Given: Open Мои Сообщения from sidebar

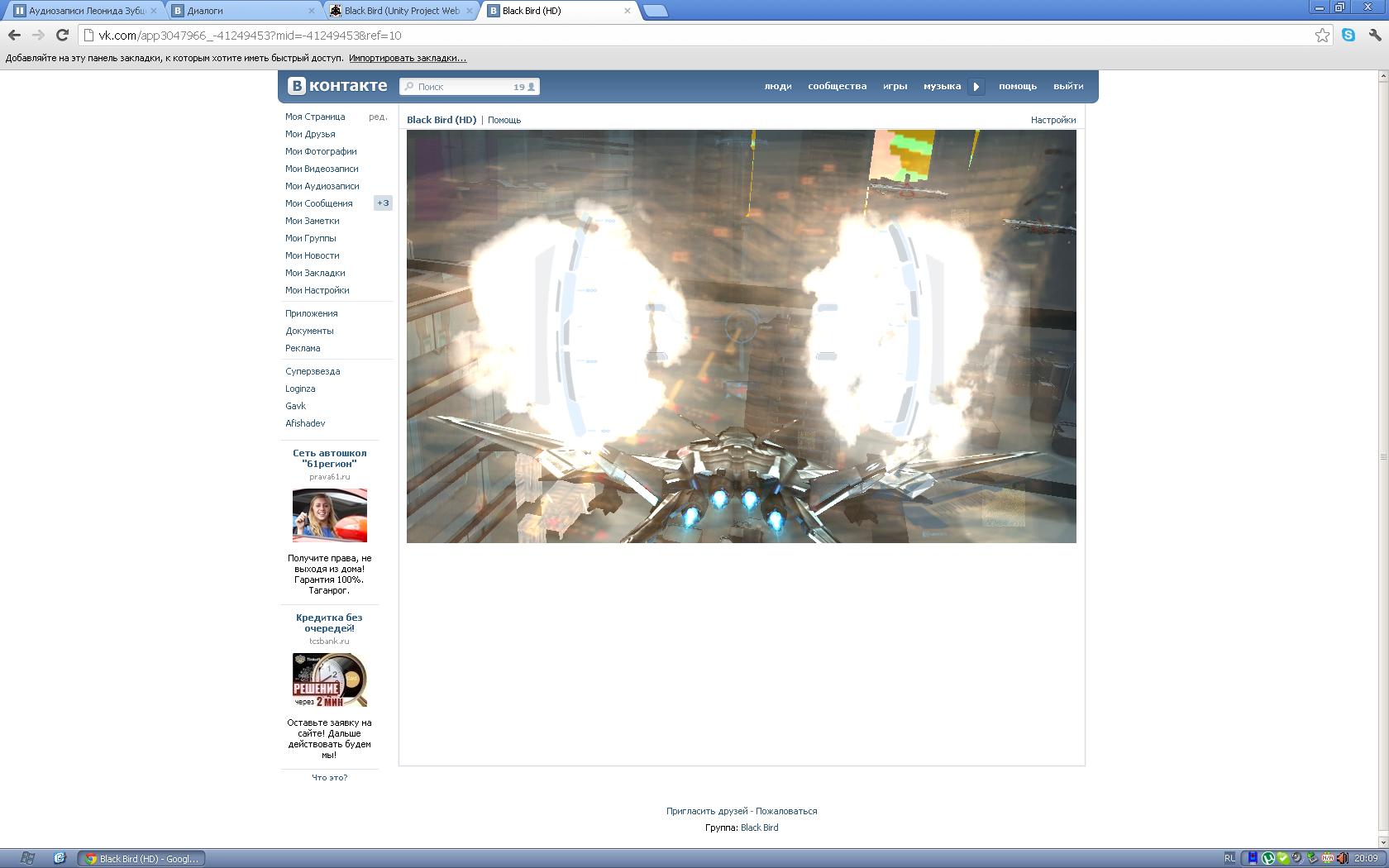Looking at the screenshot, I should (x=318, y=203).
